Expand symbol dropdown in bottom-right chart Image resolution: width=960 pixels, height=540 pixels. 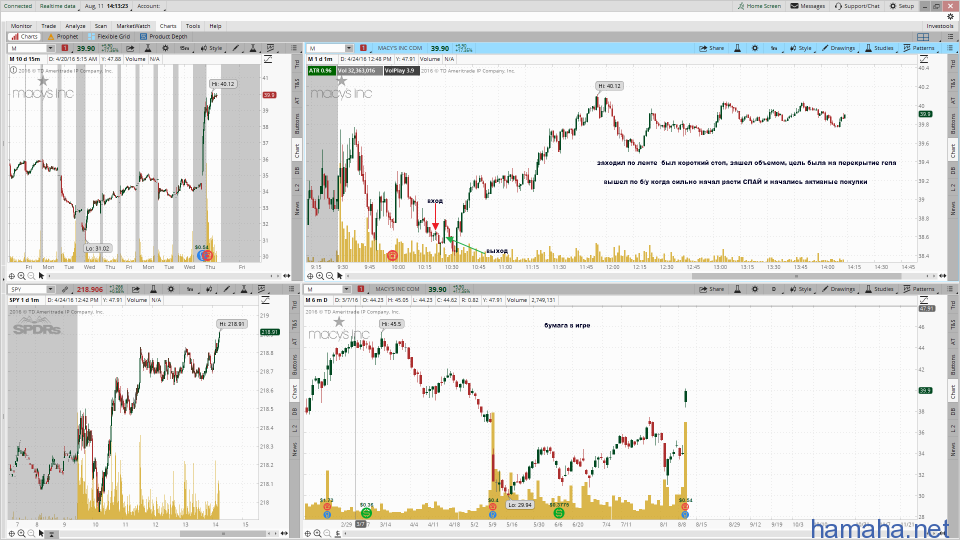[347, 289]
